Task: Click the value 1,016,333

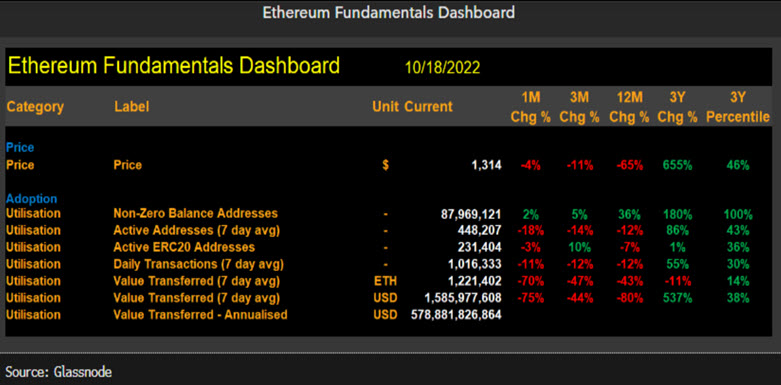Action: (475, 264)
